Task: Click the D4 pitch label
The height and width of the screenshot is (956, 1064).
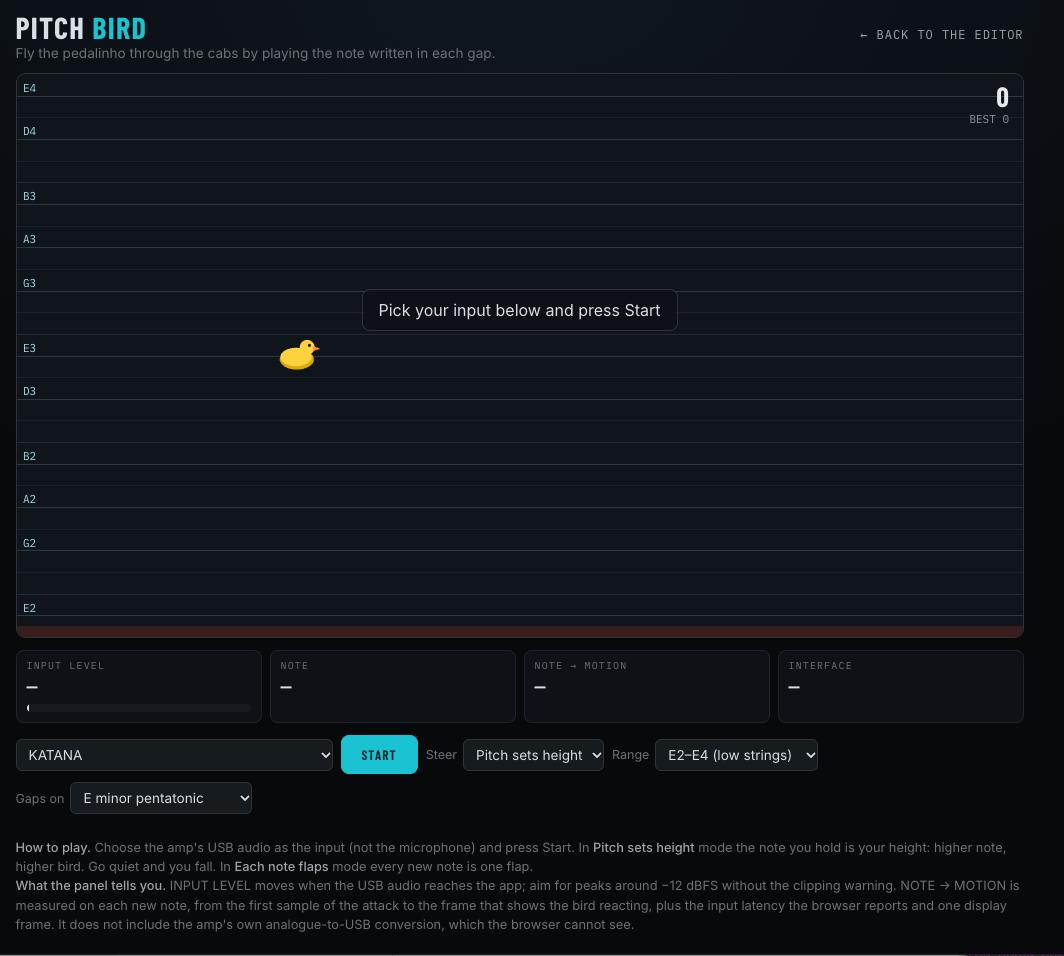Action: 29,131
